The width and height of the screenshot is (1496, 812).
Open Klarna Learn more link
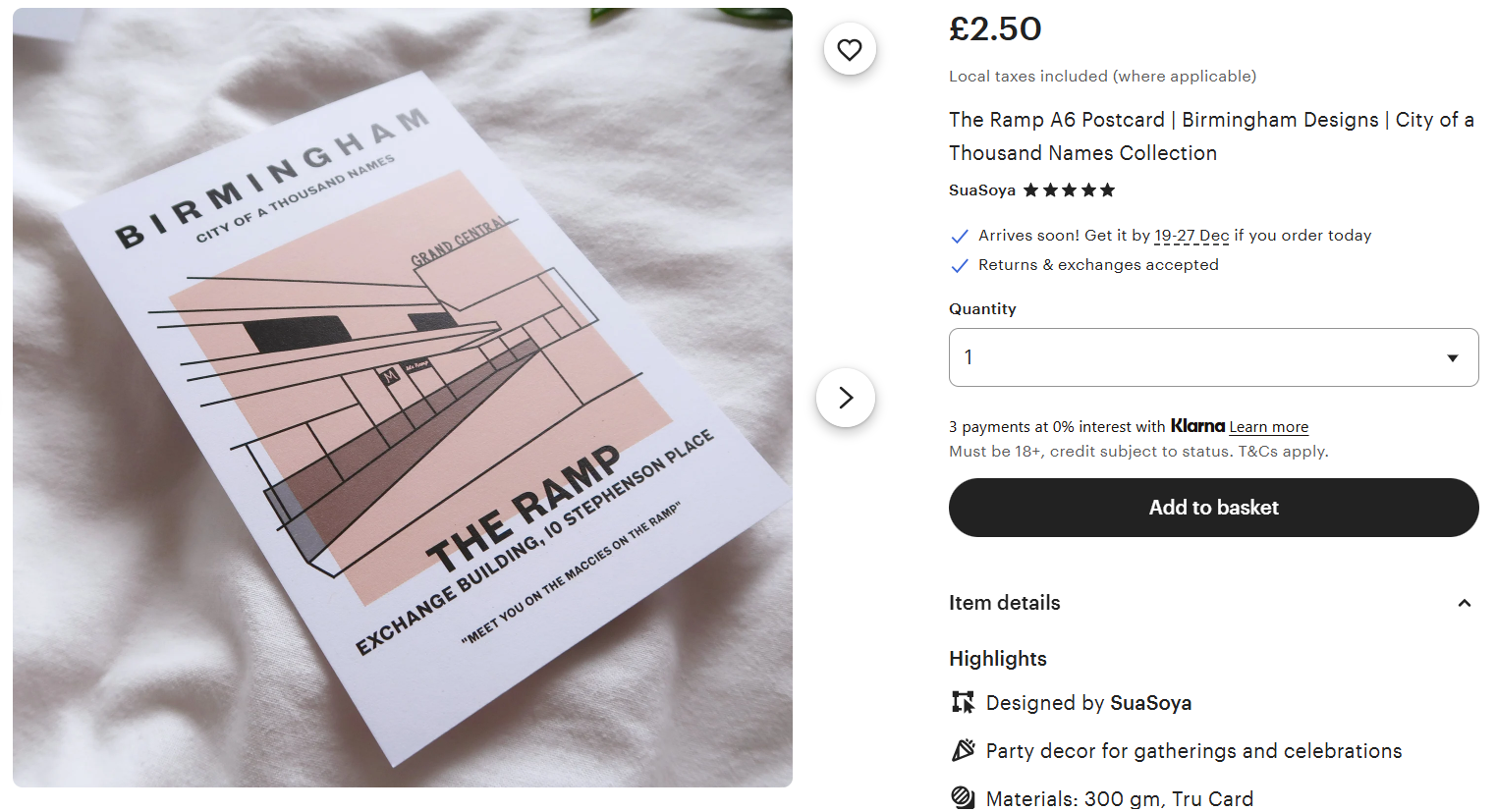[1268, 427]
